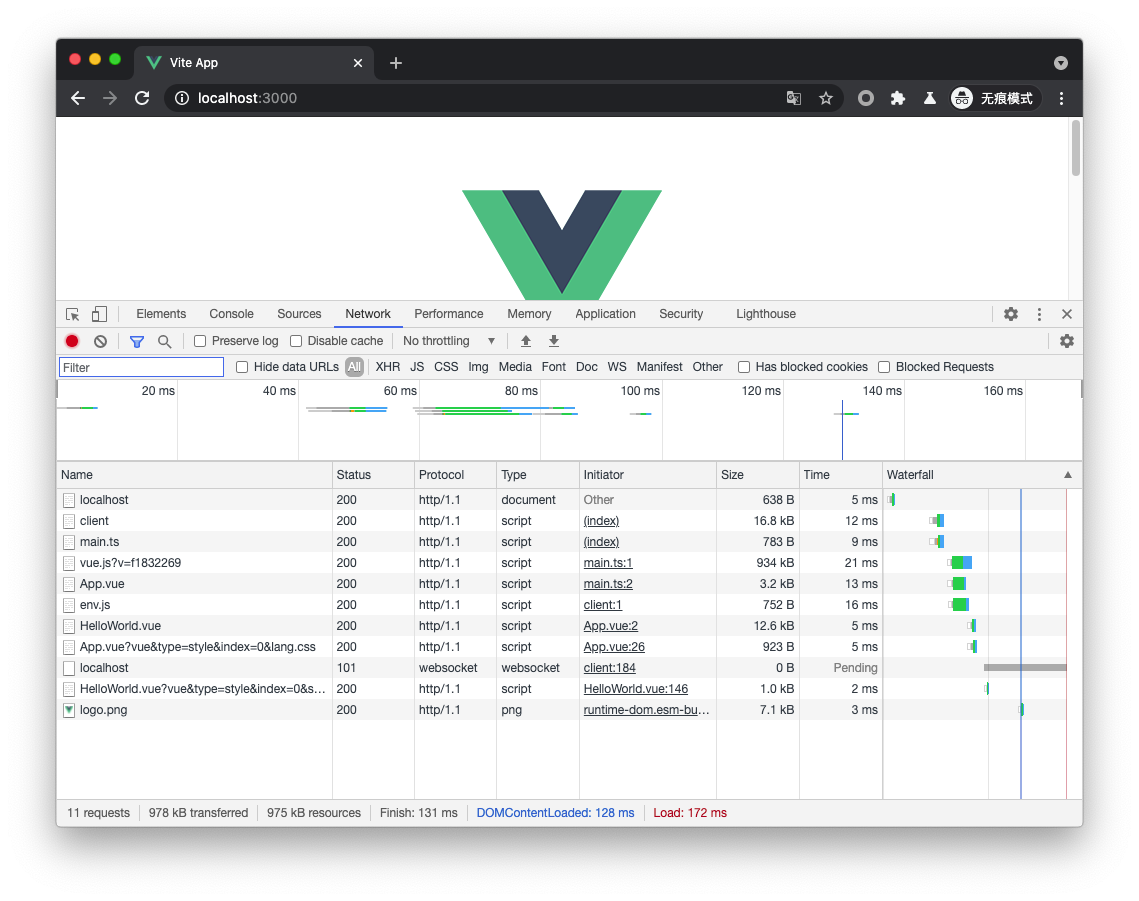Bookmark this page with the star icon

(826, 98)
